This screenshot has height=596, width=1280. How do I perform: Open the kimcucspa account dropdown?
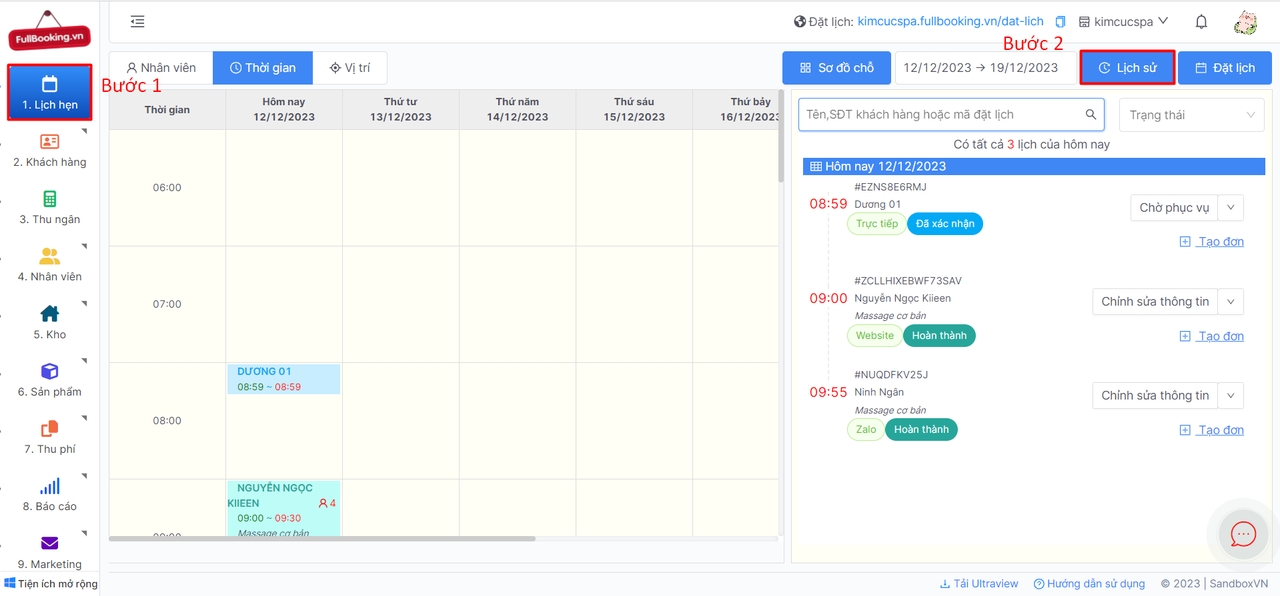(1124, 22)
